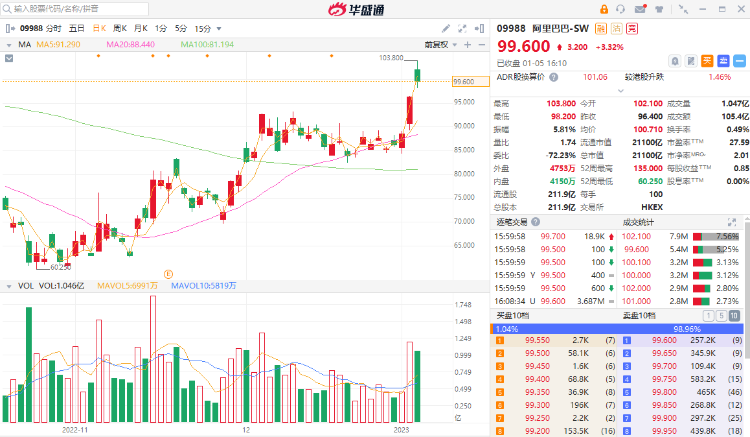Collapse the MA indicator row
The height and width of the screenshot is (437, 750).
coord(9,45)
